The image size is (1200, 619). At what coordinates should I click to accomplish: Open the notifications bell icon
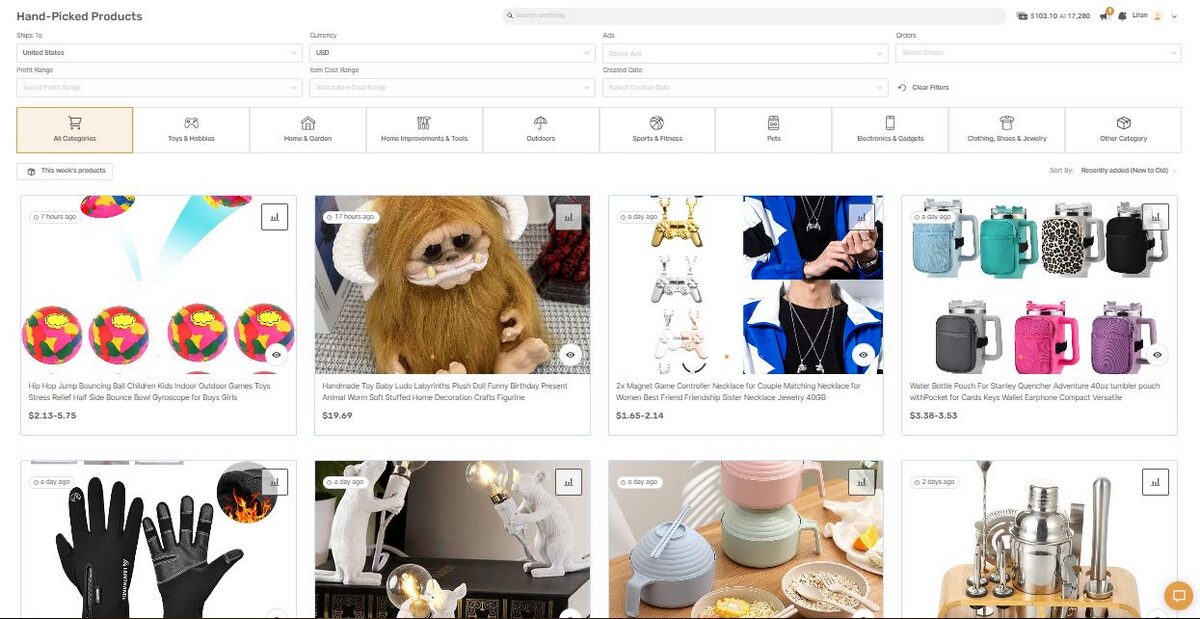1122,16
